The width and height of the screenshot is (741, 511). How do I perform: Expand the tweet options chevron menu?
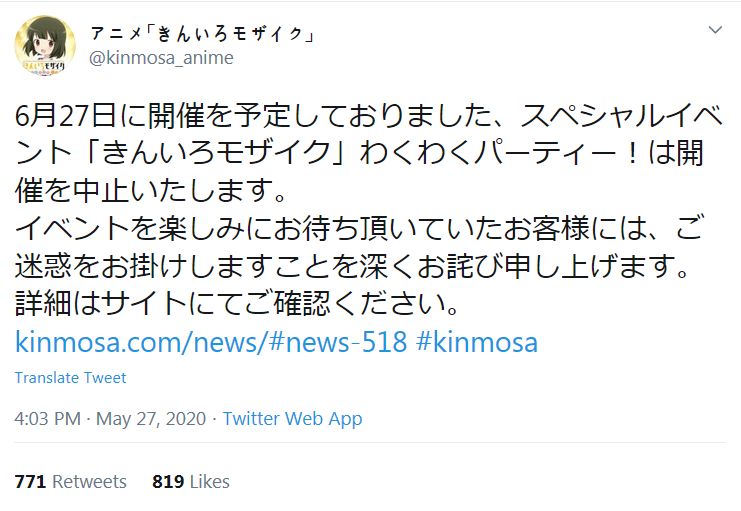coord(715,31)
